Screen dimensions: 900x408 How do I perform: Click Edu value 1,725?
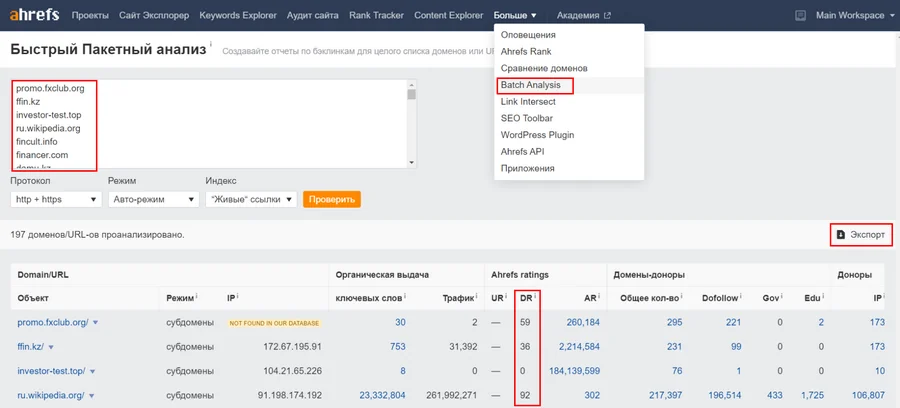tap(812, 396)
